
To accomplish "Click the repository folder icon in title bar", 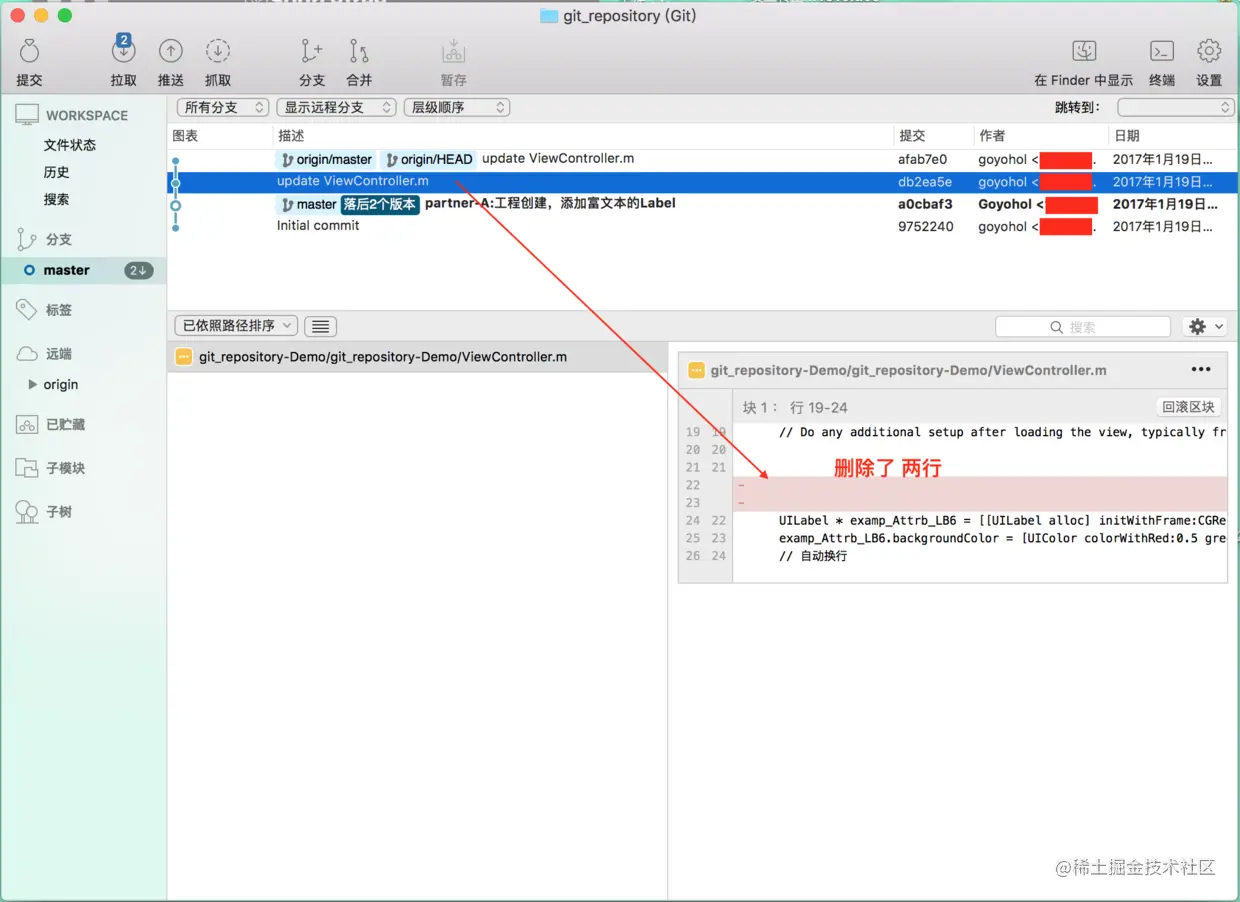I will pos(549,16).
